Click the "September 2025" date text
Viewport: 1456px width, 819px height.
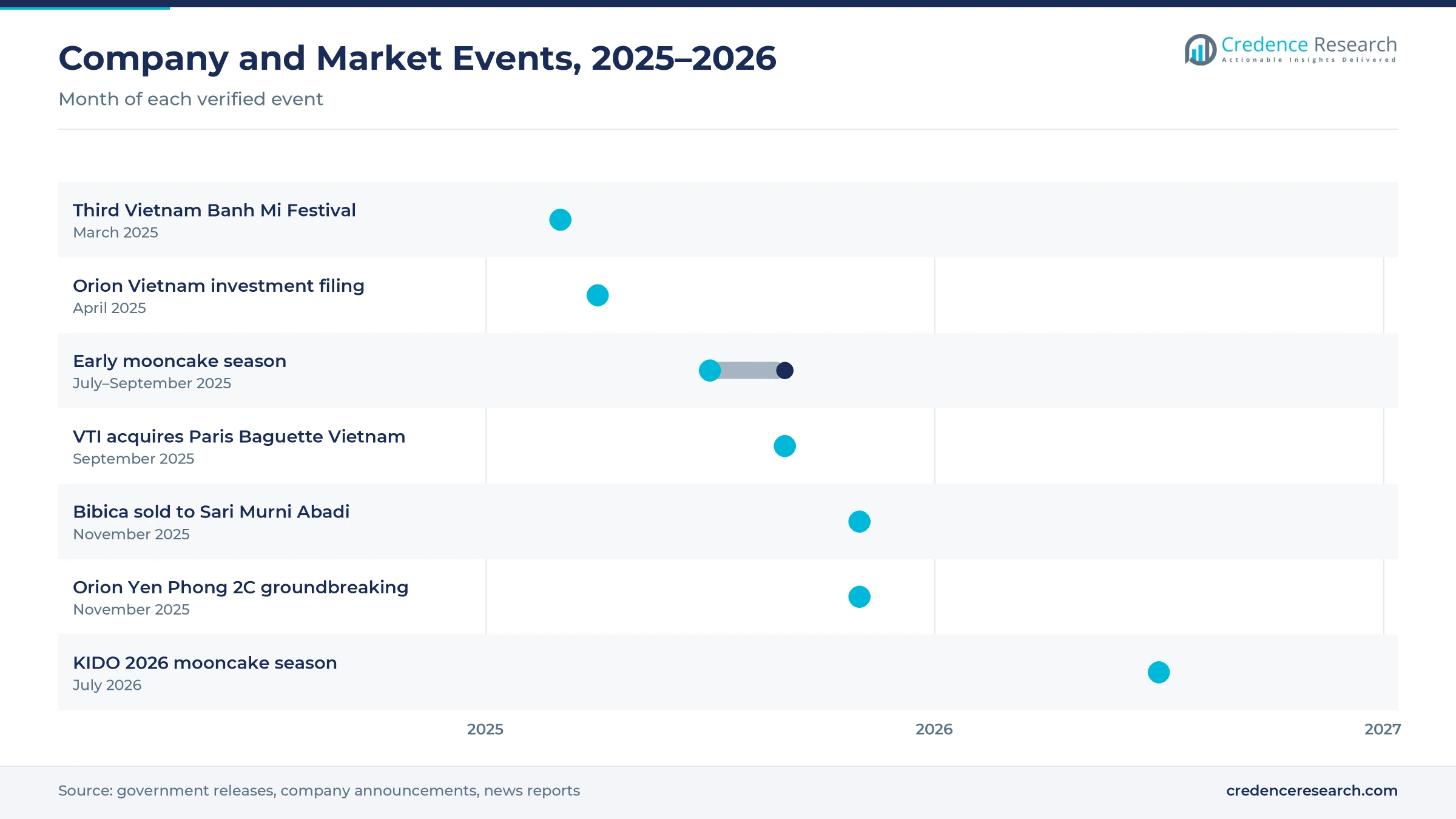coord(133,459)
